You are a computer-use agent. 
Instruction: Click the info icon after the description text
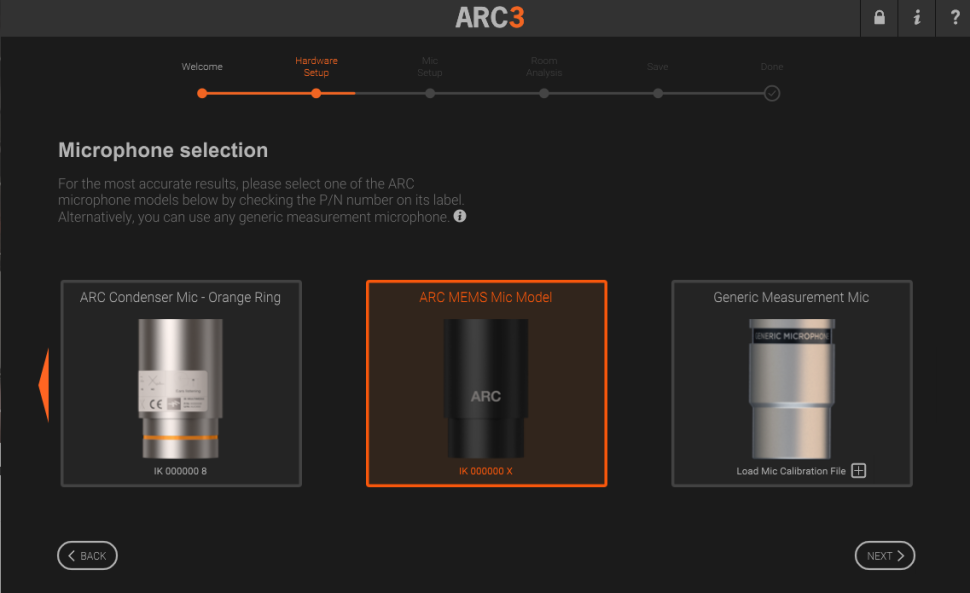(460, 216)
